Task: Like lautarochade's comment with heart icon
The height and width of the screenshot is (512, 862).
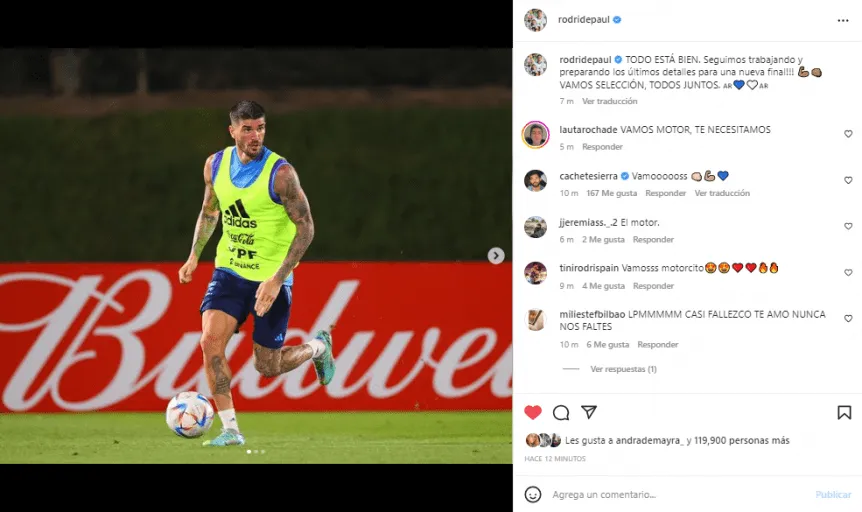Action: point(848,134)
